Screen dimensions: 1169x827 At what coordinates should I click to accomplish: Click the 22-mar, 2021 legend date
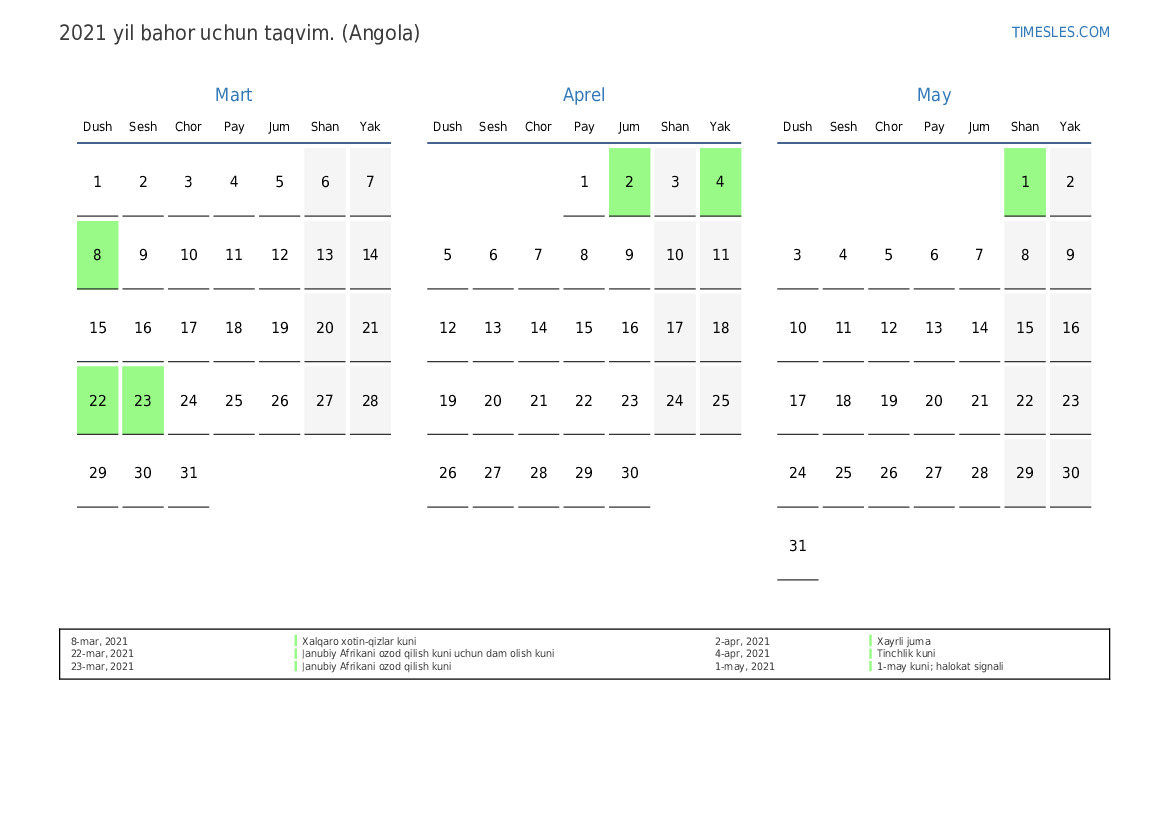coord(102,654)
